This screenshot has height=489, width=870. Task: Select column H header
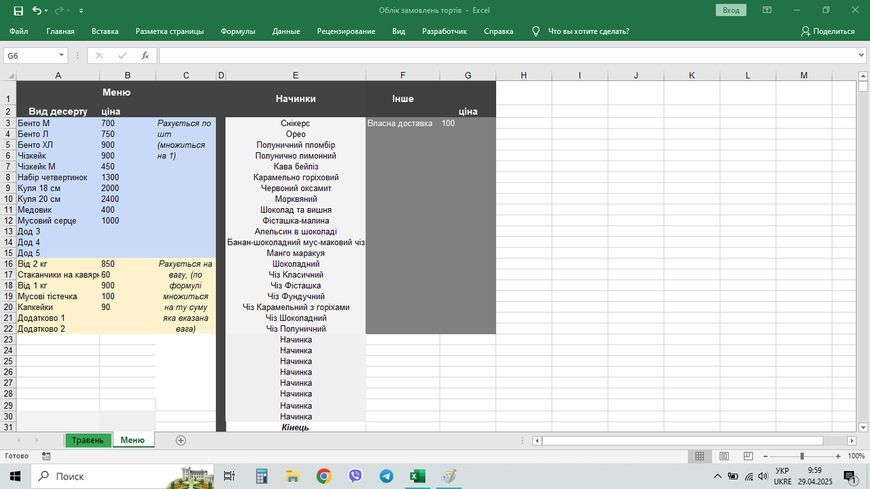523,75
